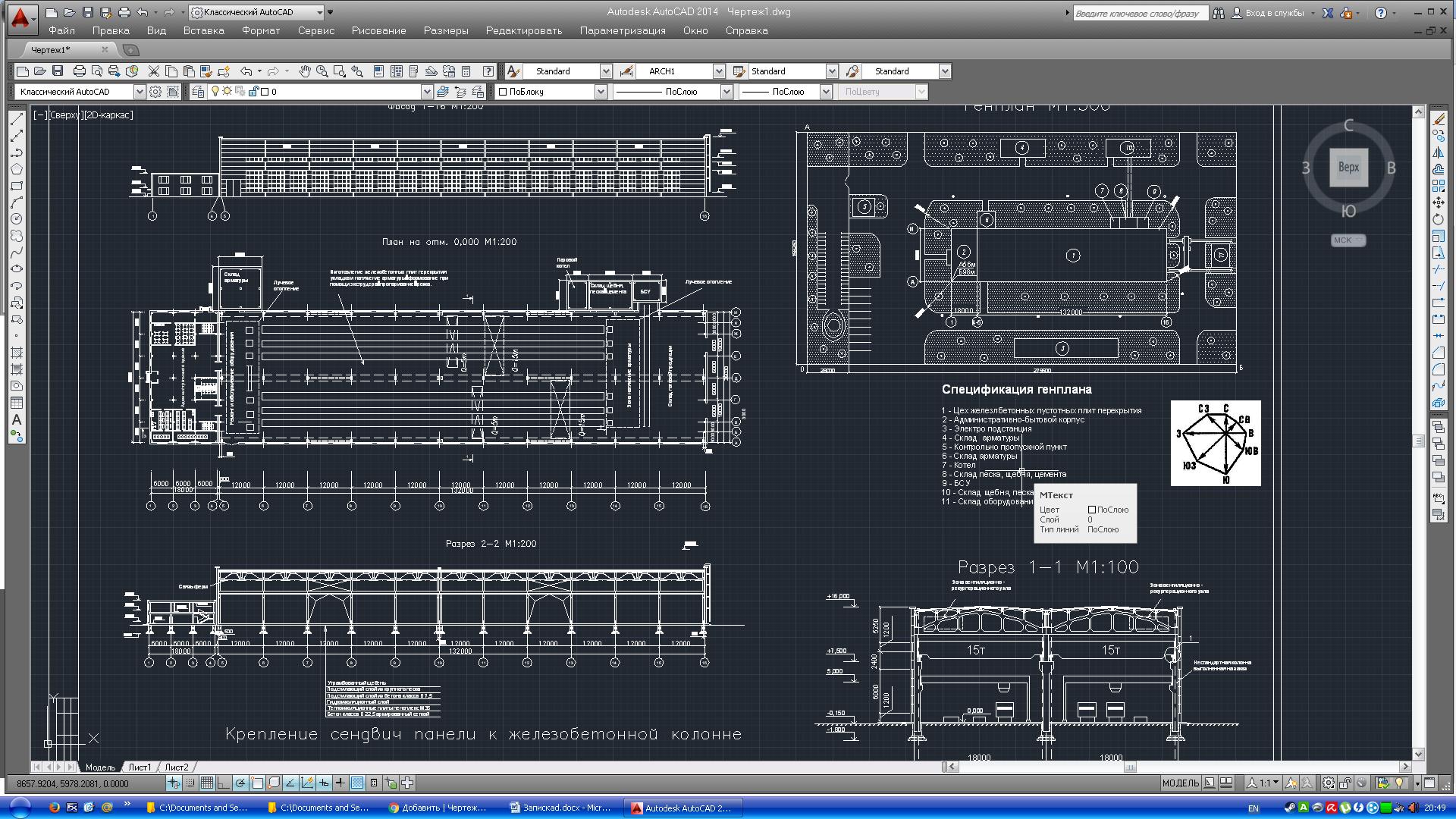Image resolution: width=1456 pixels, height=819 pixels.
Task: Click the Workspace Settings gear icon
Action: (155, 92)
